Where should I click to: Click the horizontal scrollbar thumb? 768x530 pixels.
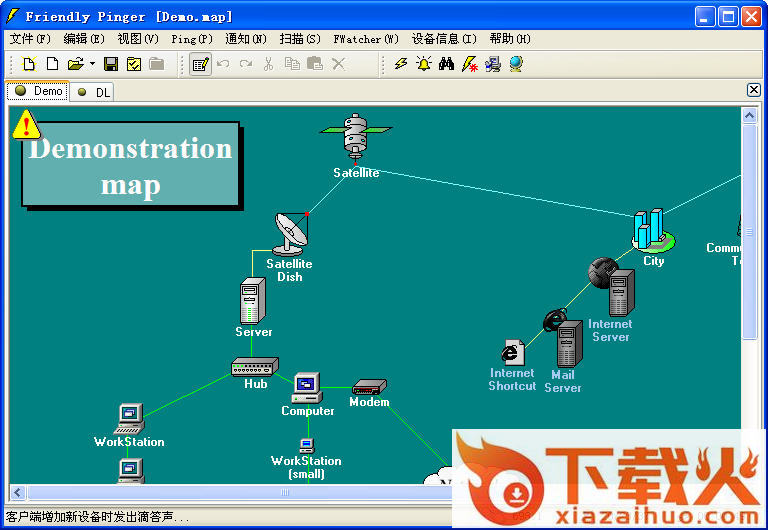(x=284, y=492)
